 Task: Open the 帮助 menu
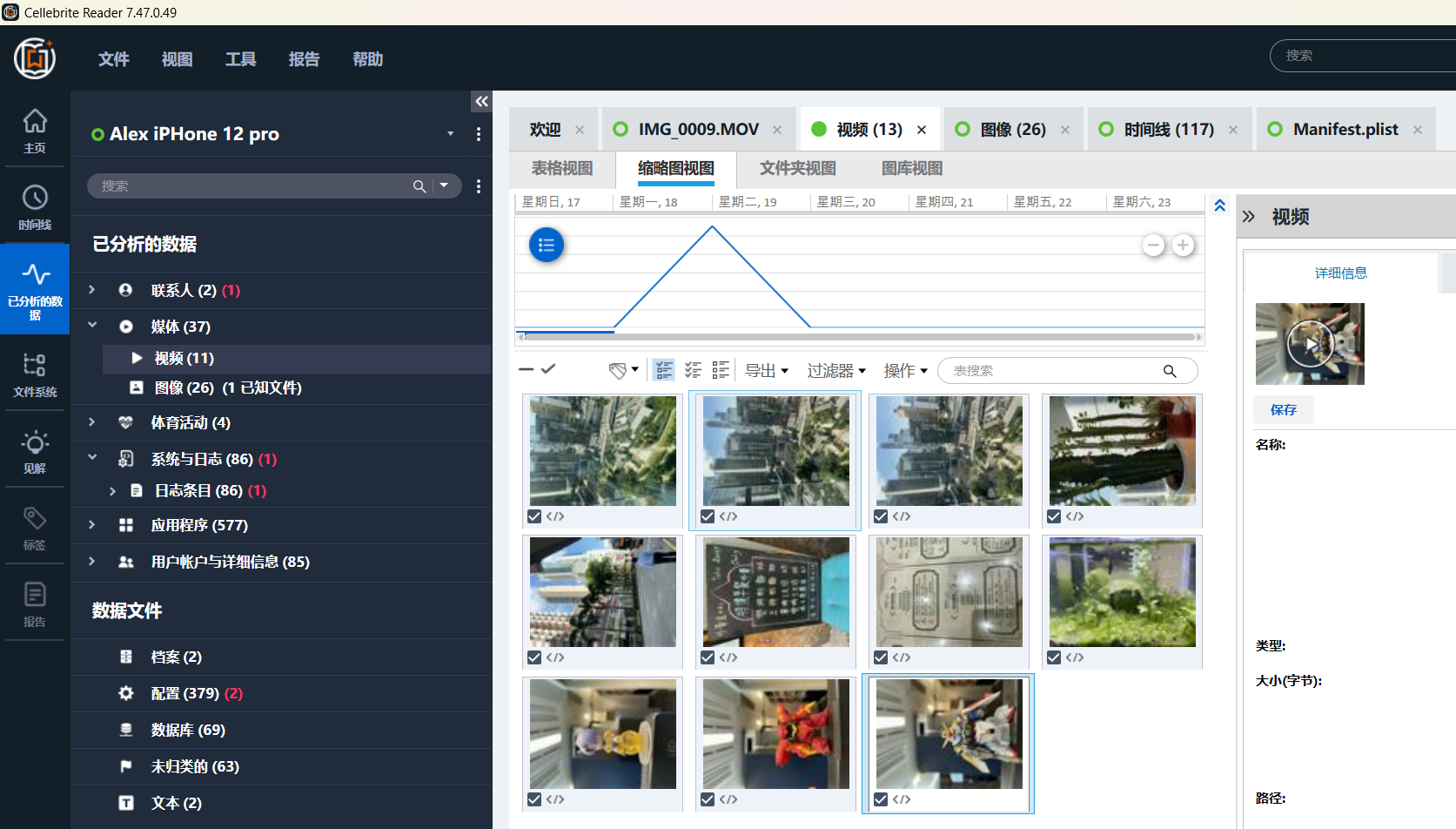point(368,59)
